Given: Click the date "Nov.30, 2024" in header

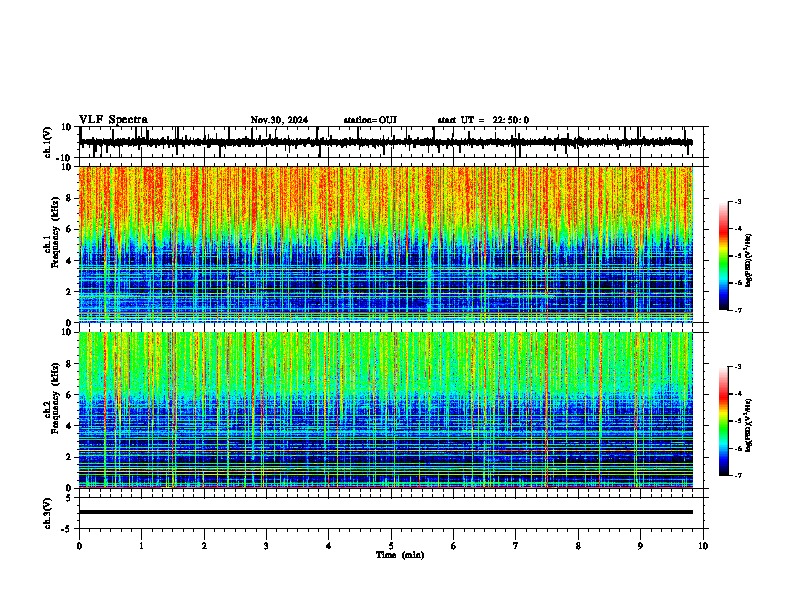Looking at the screenshot, I should (x=279, y=120).
